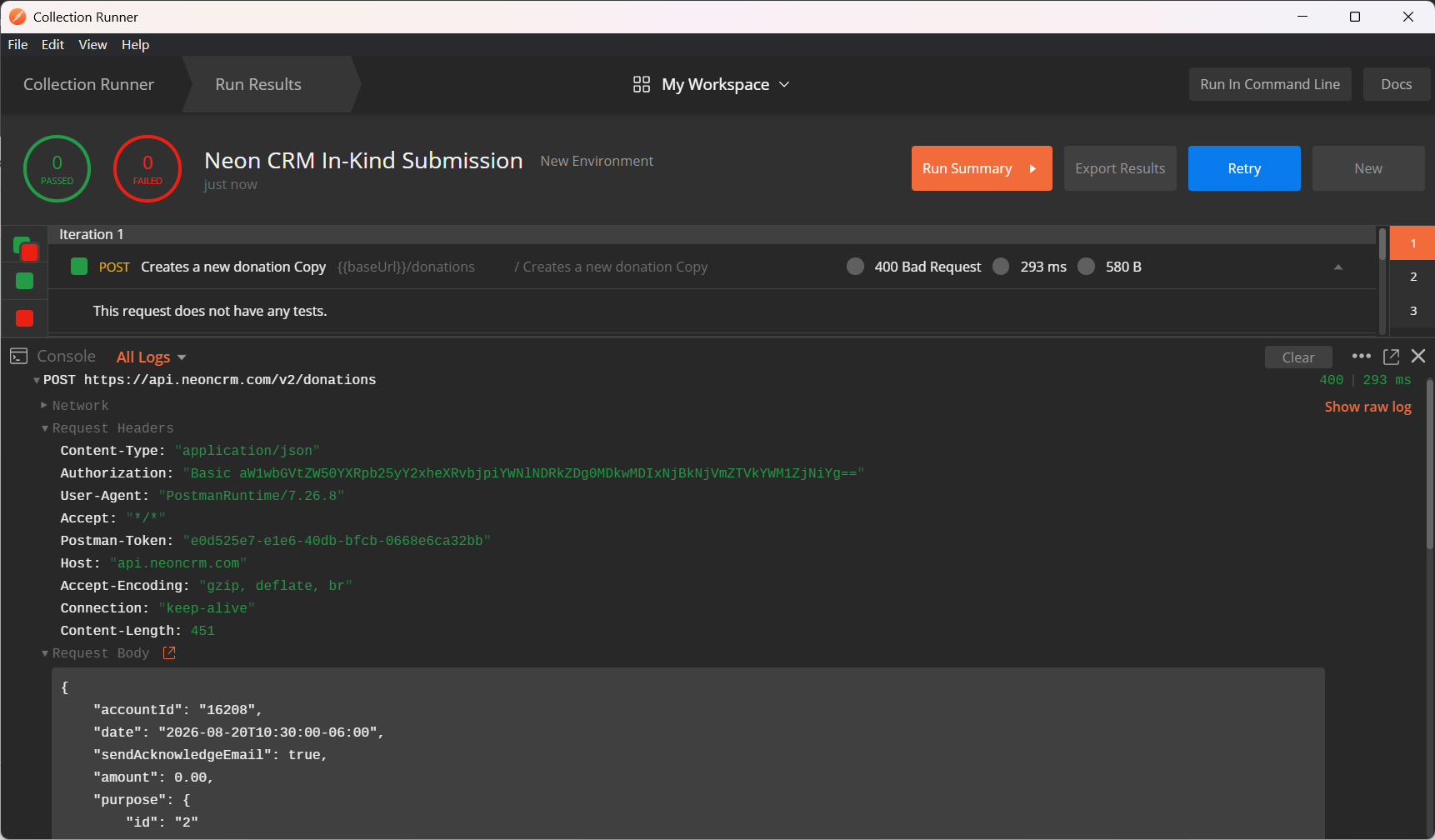Click the sendAcknowledgeEmail line in request body
Viewport: 1435px width, 840px height.
[x=210, y=755]
